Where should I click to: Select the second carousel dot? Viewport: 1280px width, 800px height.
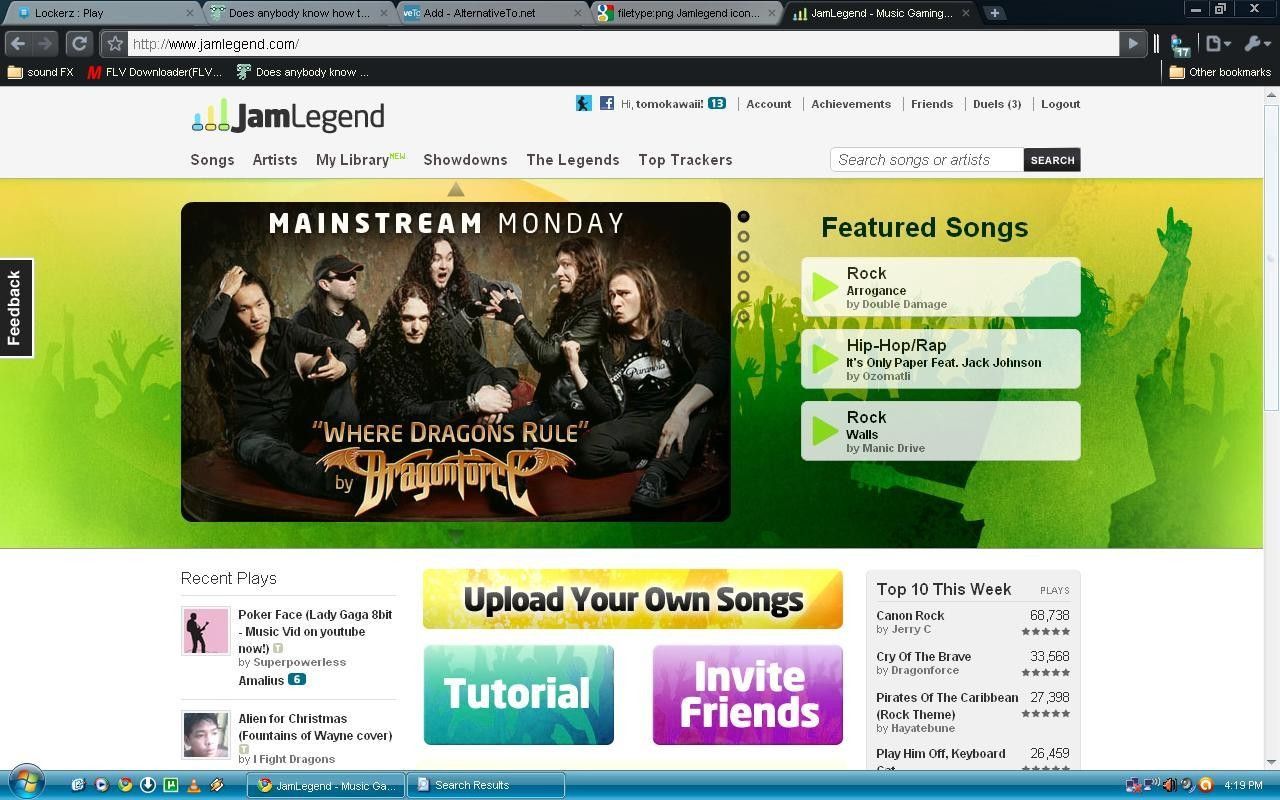tap(744, 236)
